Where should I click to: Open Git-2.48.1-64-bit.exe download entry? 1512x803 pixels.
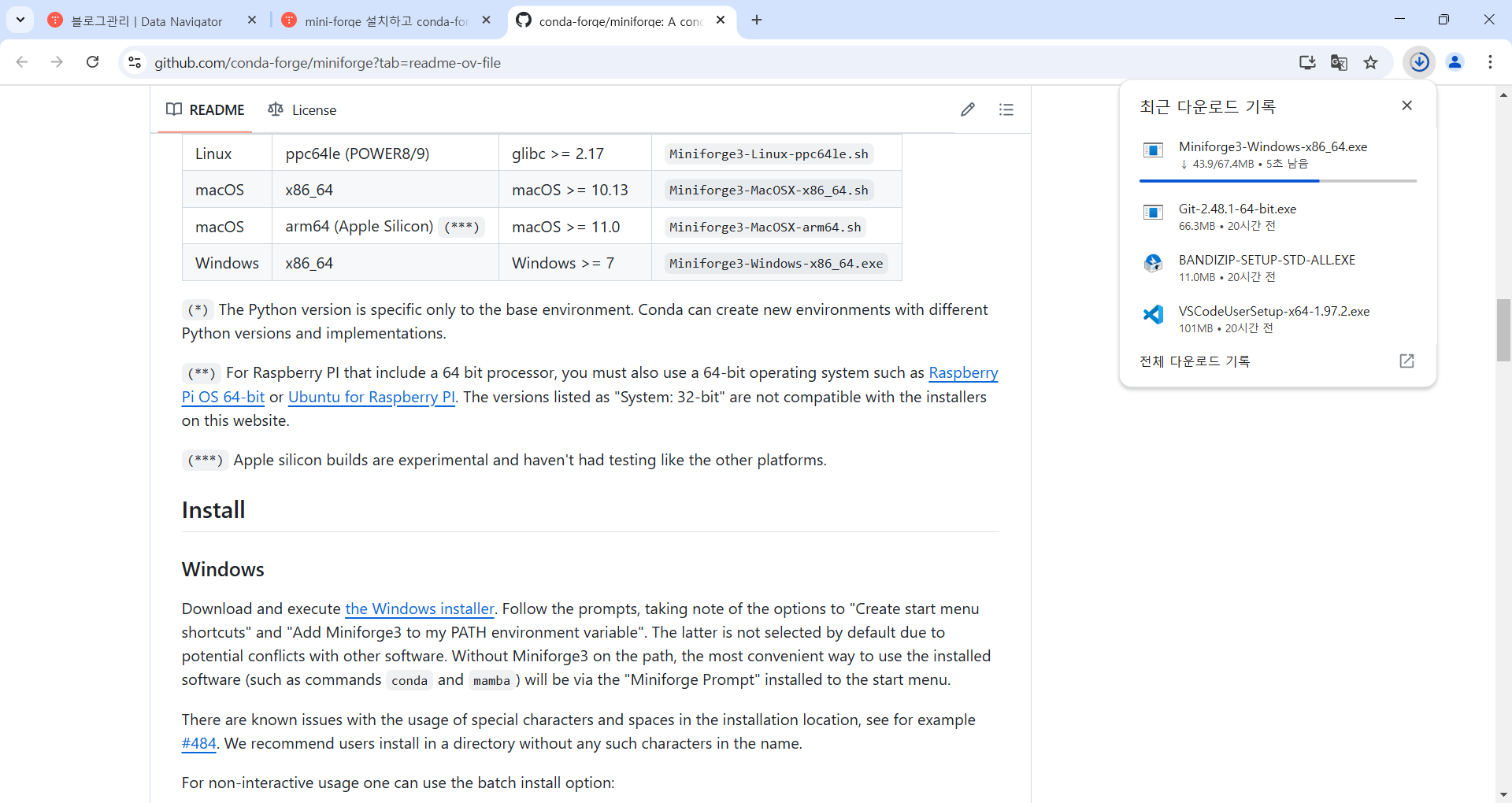coord(1277,216)
